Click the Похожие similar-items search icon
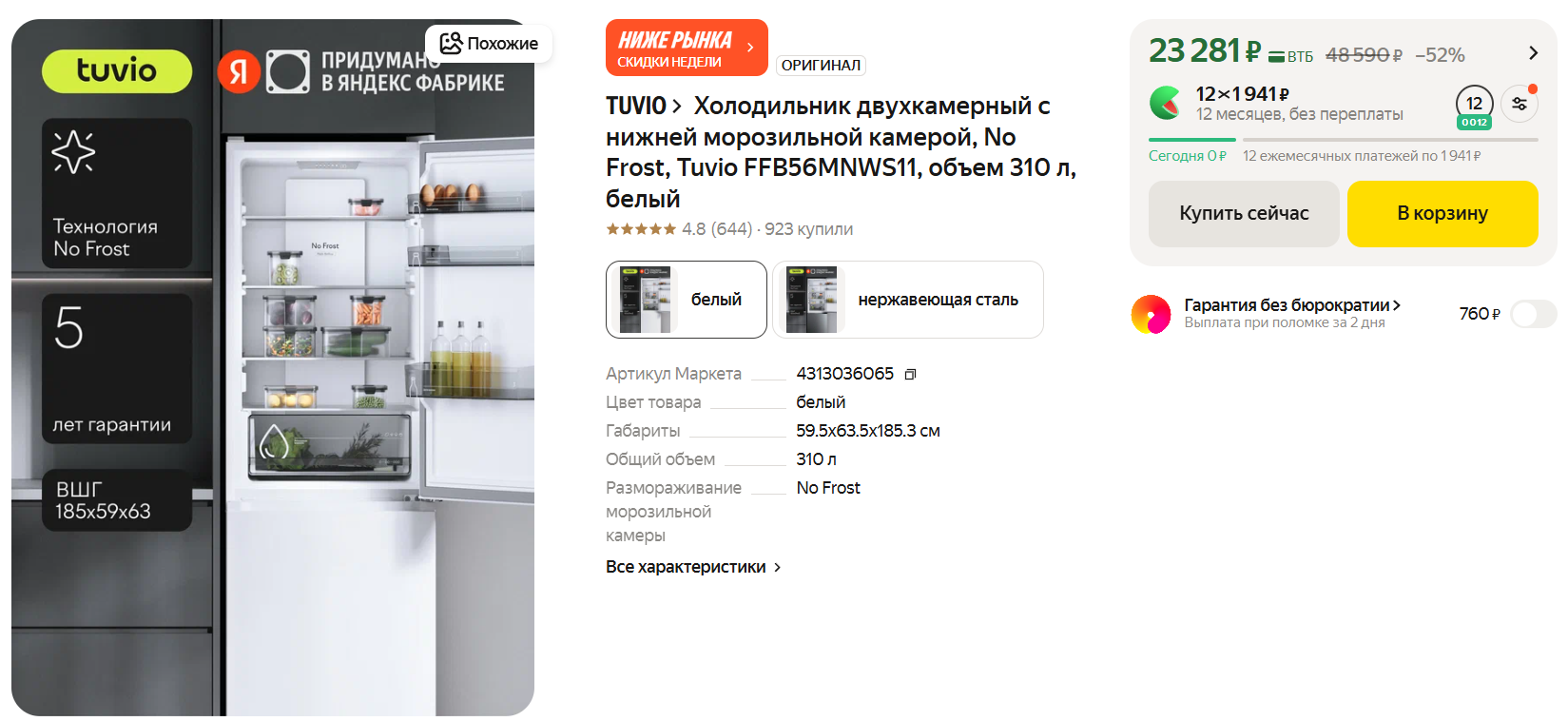Viewport: 1568px width, 721px height. pos(451,43)
